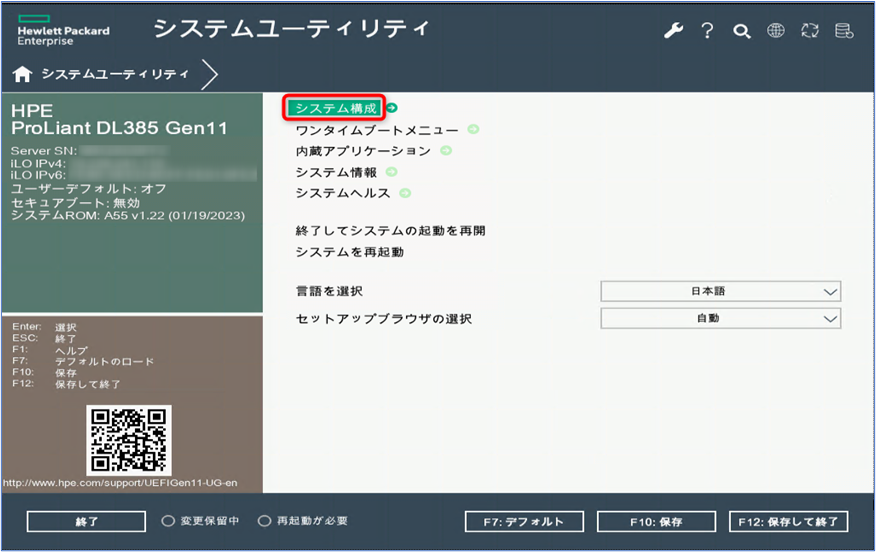Toggle the 変更保留中 radio indicator
Viewport: 876px width, 552px height.
tap(168, 521)
